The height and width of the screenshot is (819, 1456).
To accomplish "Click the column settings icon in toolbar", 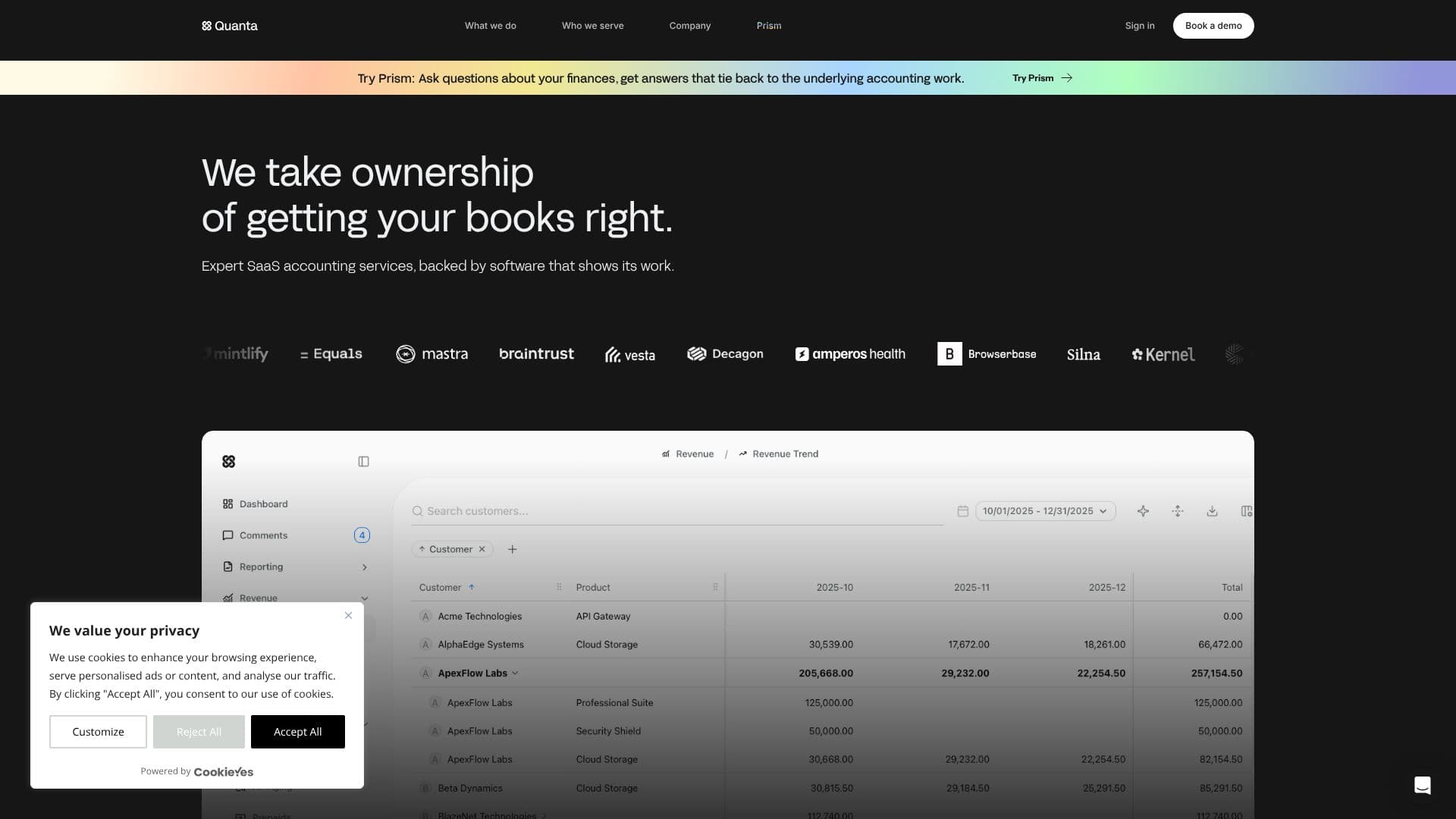I will (1246, 511).
